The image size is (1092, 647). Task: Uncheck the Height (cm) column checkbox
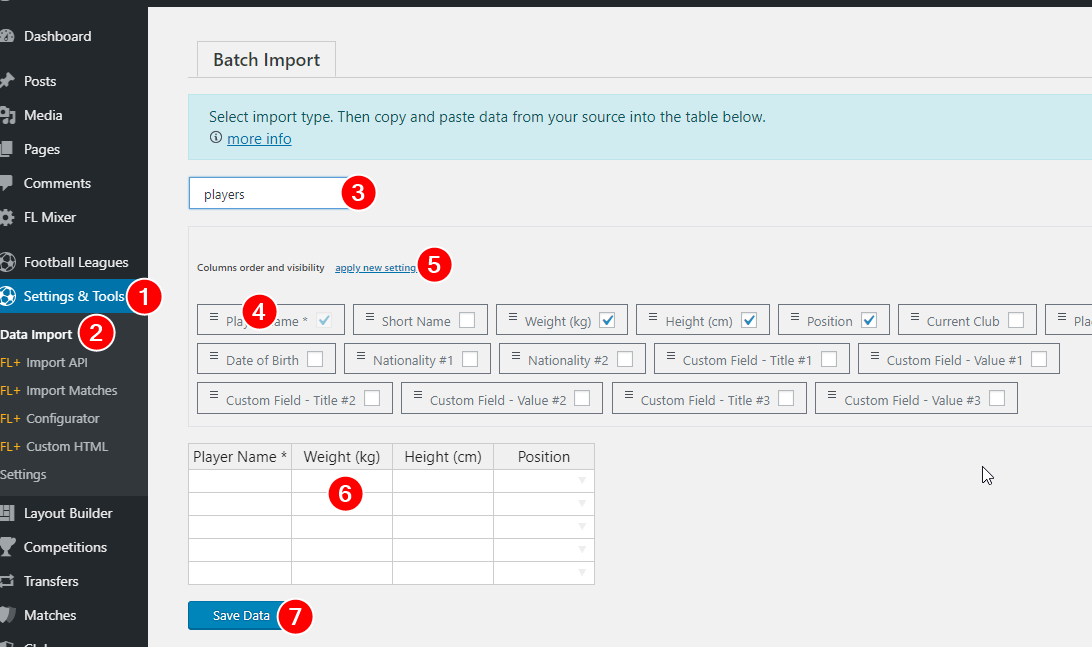pyautogui.click(x=749, y=320)
